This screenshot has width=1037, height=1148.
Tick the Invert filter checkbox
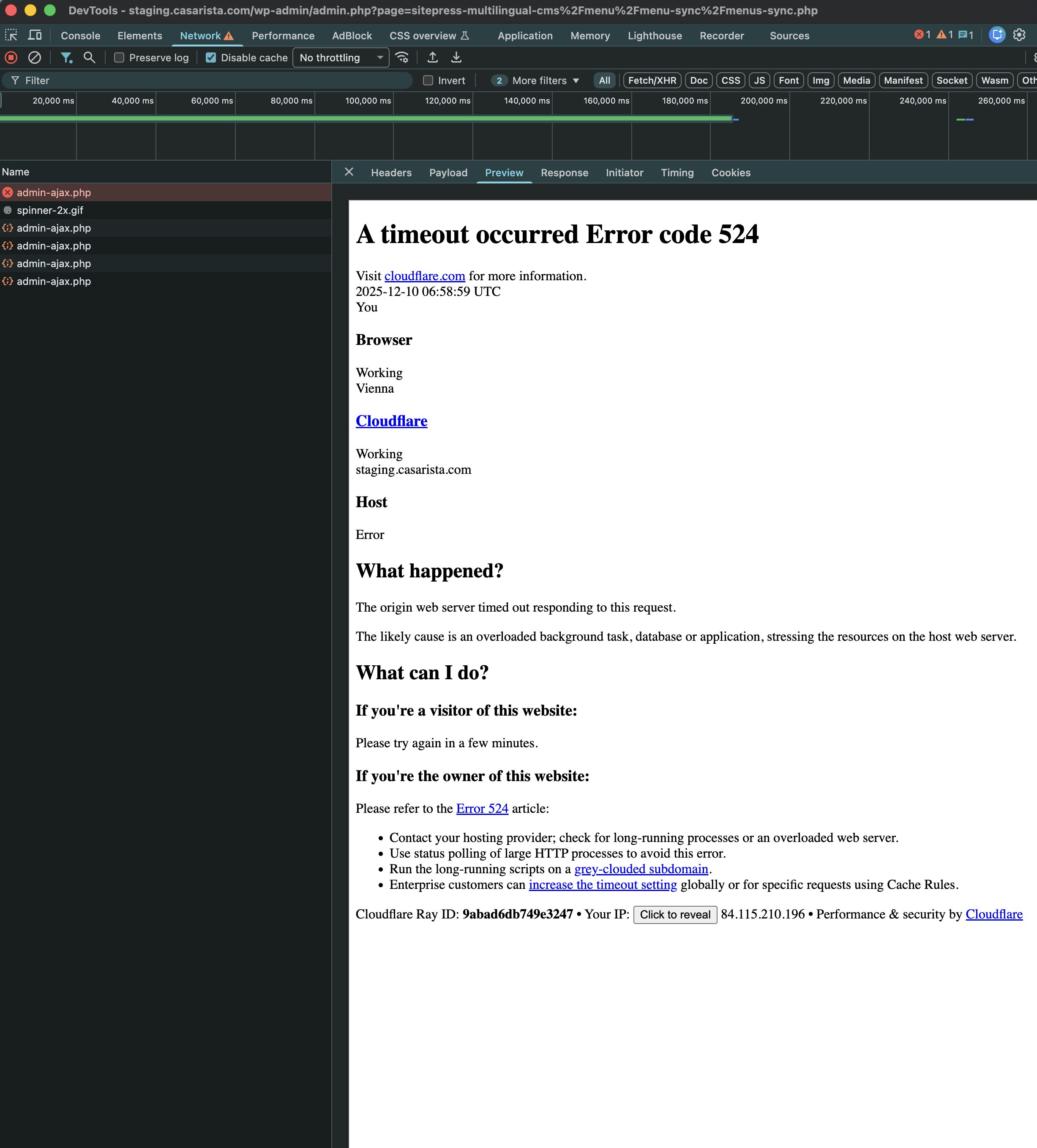[428, 80]
